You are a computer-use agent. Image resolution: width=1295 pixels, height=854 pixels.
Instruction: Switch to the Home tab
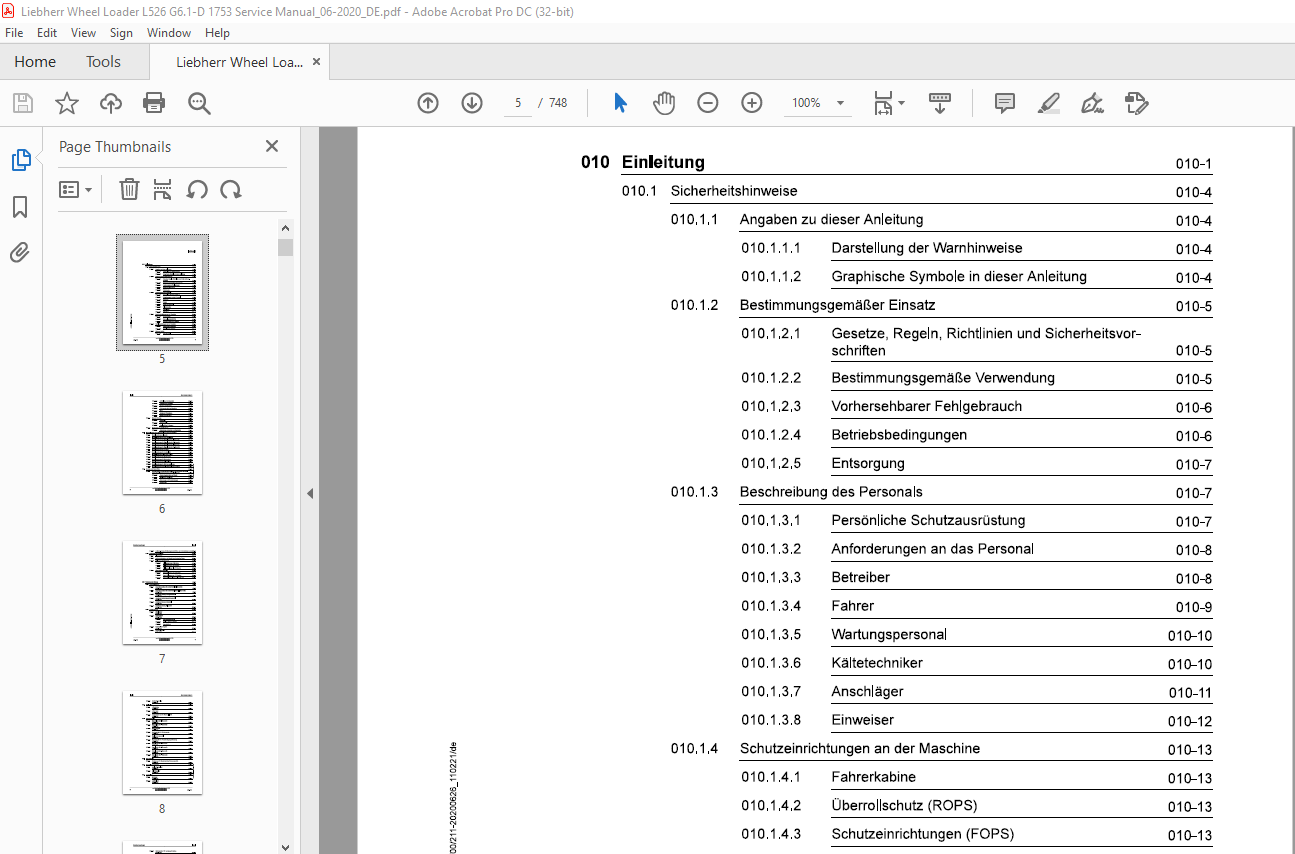(35, 62)
